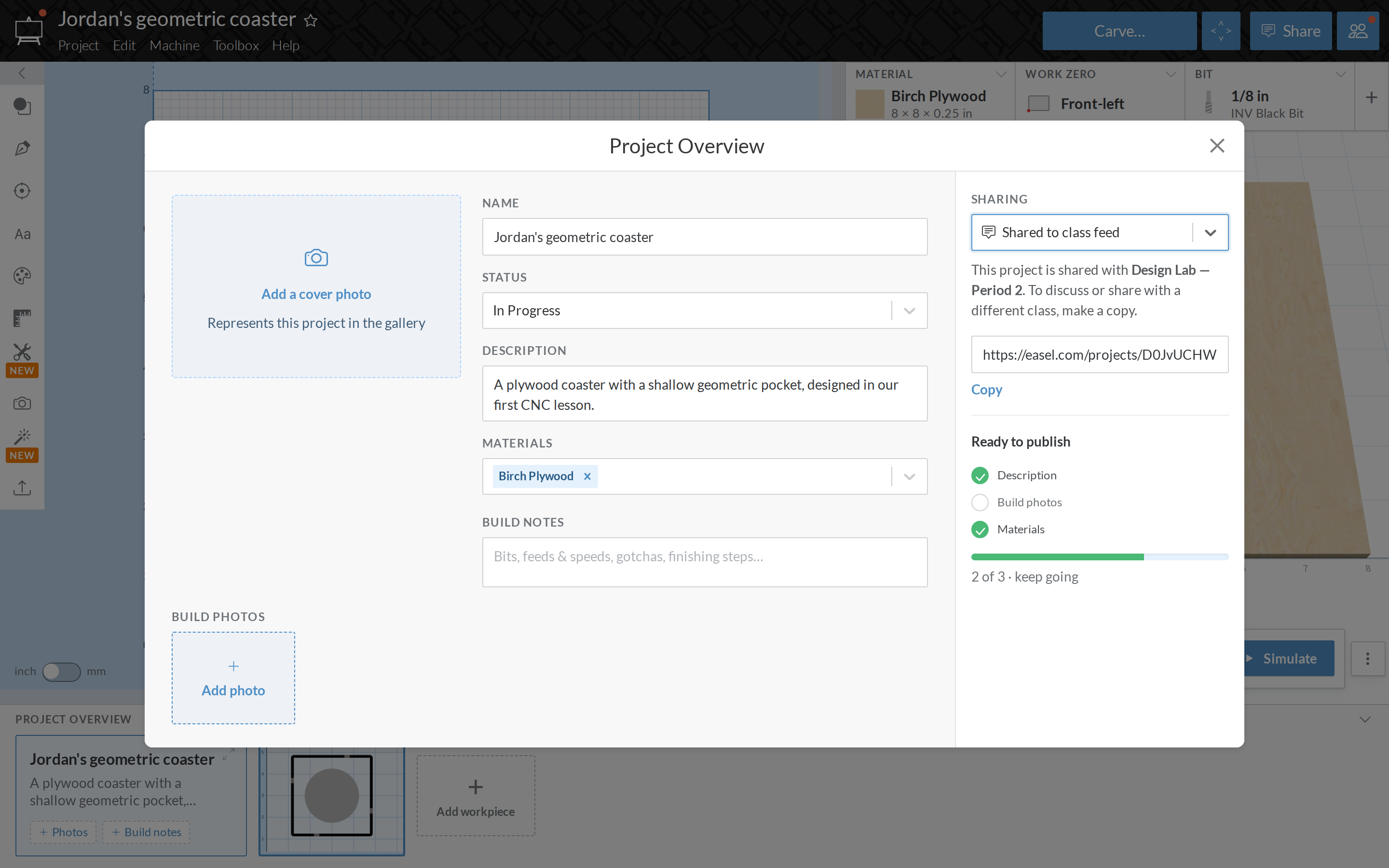The height and width of the screenshot is (868, 1389).
Task: Click the jog machine arrows button
Action: 1221,31
